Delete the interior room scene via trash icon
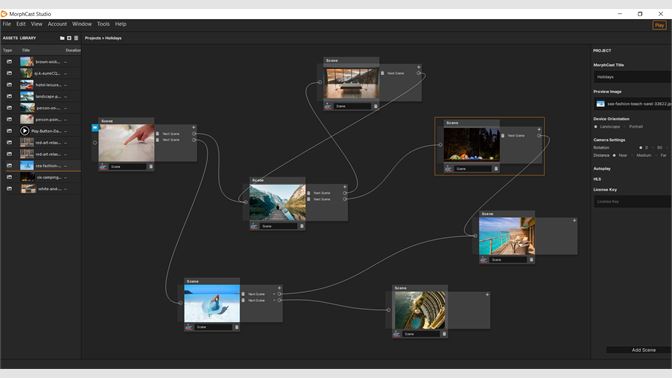This screenshot has width=672, height=378. [376, 106]
